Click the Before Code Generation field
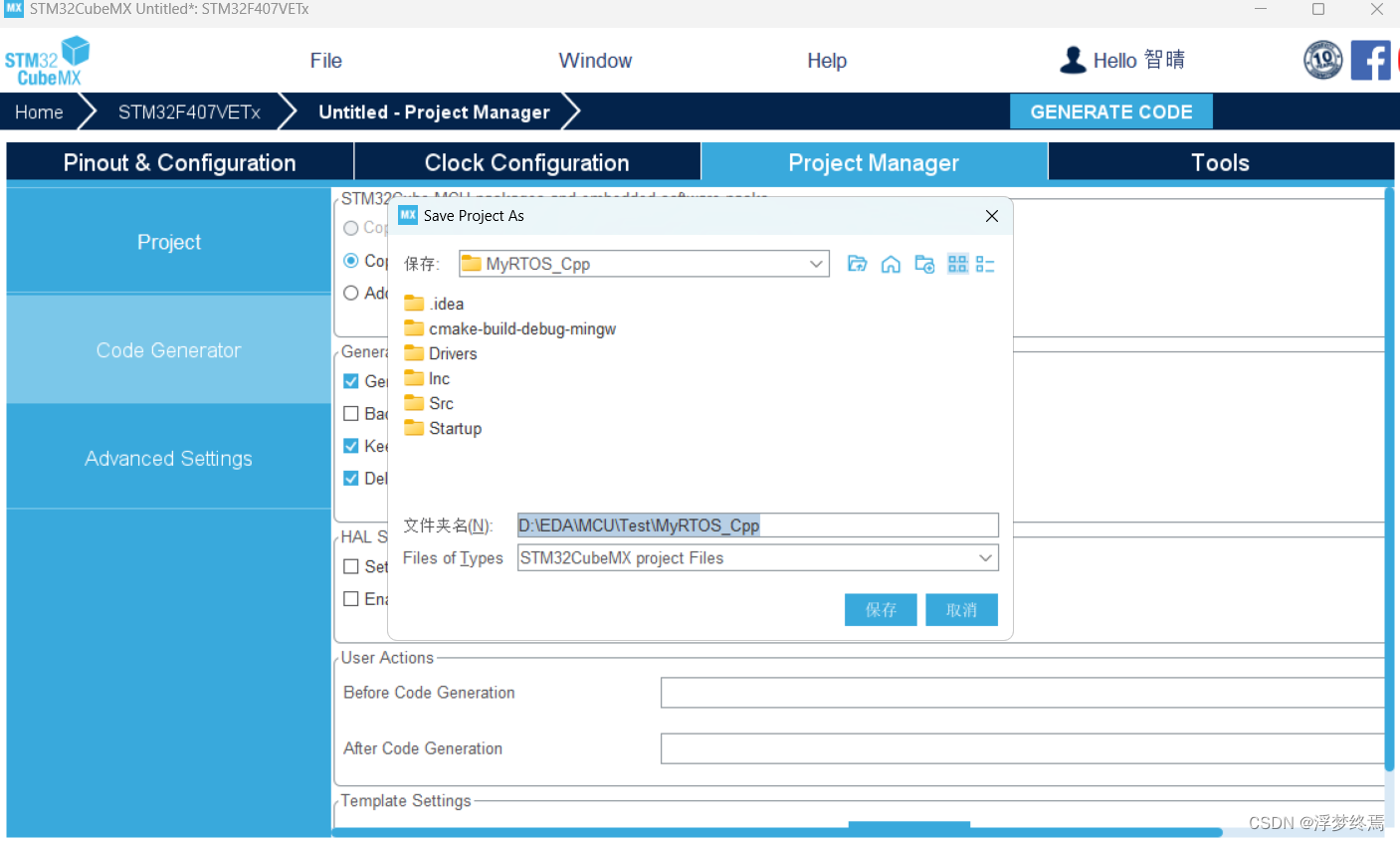This screenshot has height=841, width=1400. point(1023,693)
